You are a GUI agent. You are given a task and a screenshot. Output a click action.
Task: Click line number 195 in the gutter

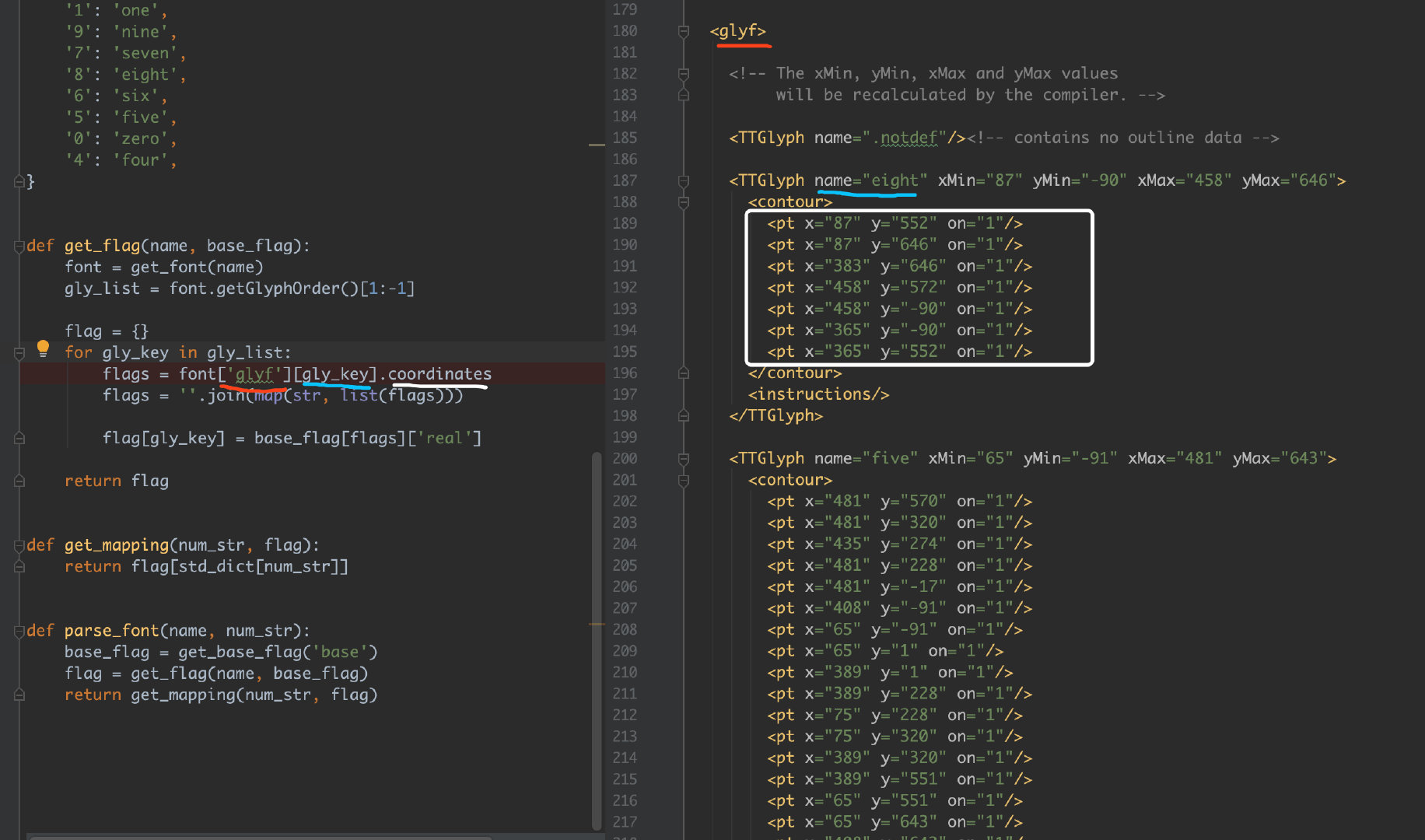625,352
